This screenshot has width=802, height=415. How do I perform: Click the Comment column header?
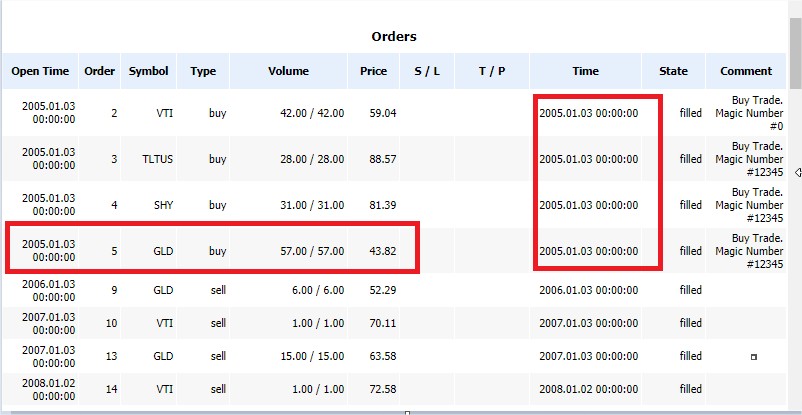pos(746,71)
